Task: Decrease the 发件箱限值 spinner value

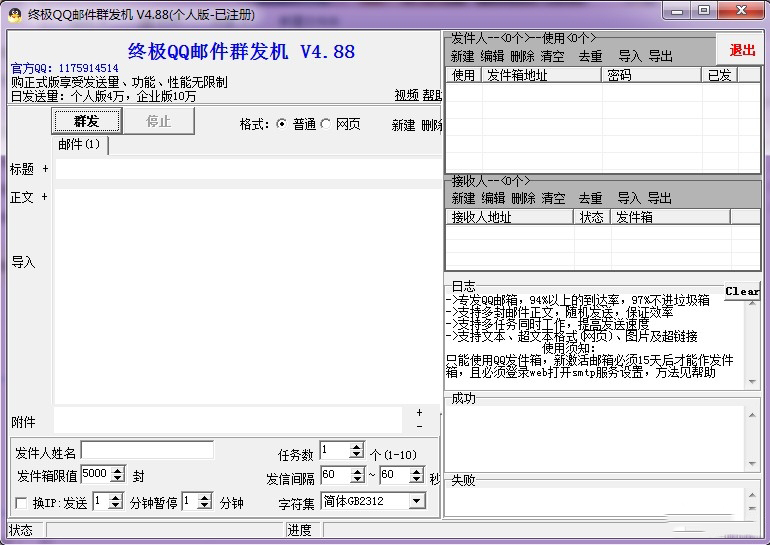Action: click(x=118, y=479)
